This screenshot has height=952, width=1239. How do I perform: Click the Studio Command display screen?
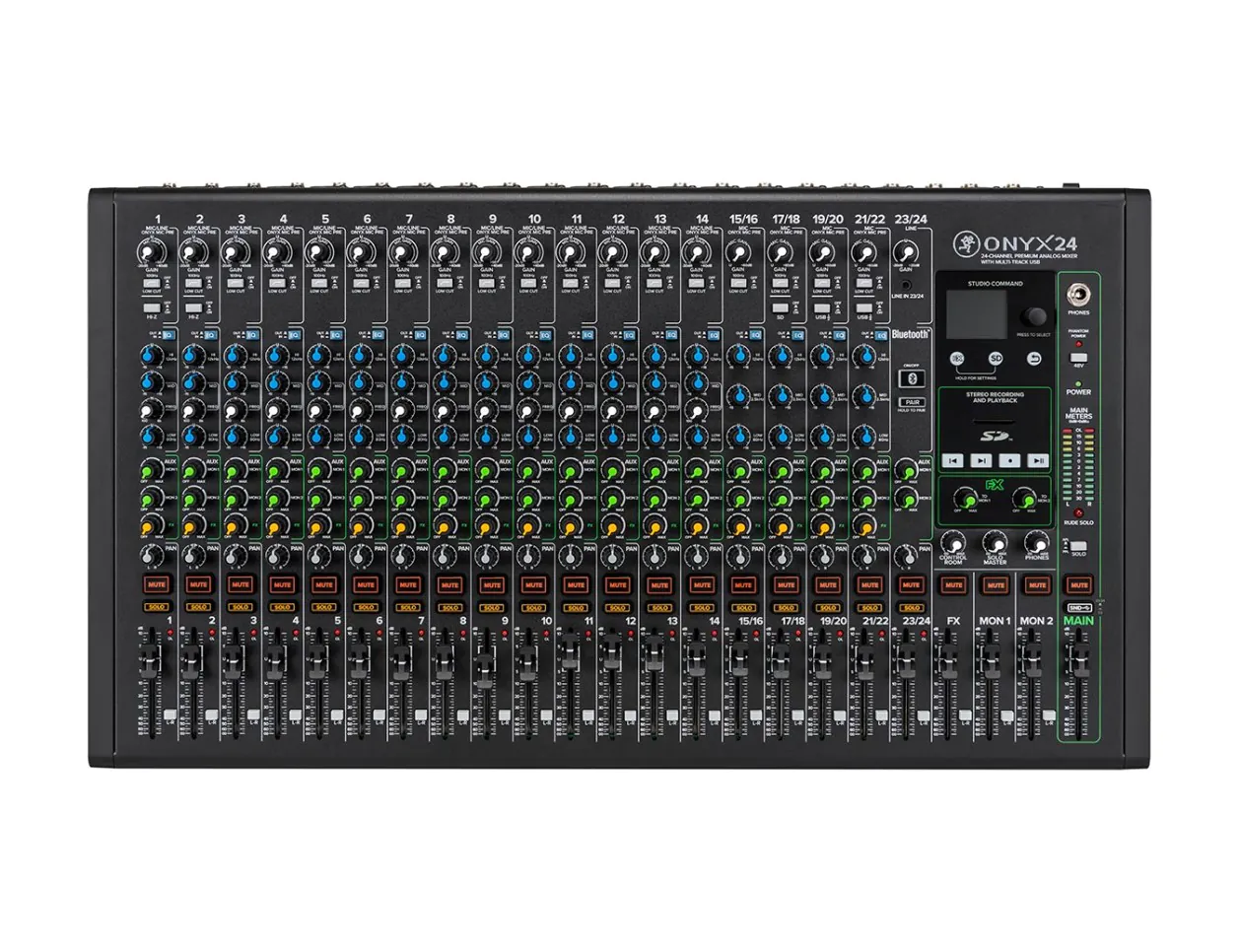(x=979, y=313)
